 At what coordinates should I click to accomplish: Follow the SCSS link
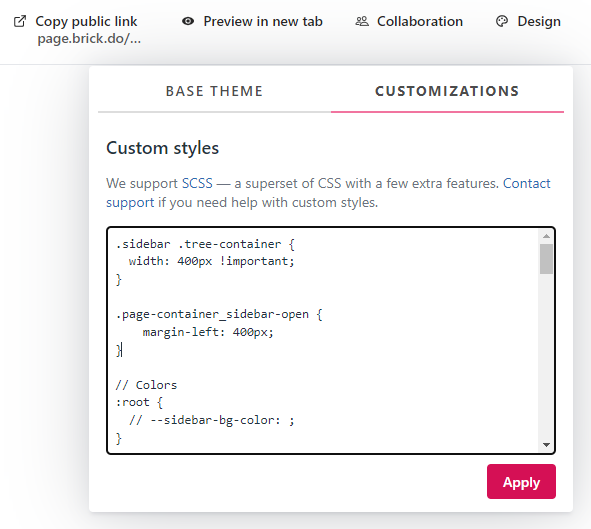(x=197, y=183)
